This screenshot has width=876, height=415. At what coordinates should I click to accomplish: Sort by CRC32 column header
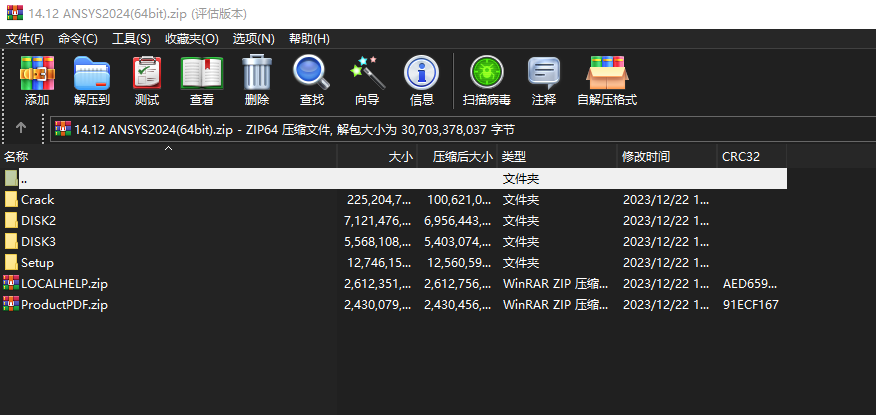752,156
